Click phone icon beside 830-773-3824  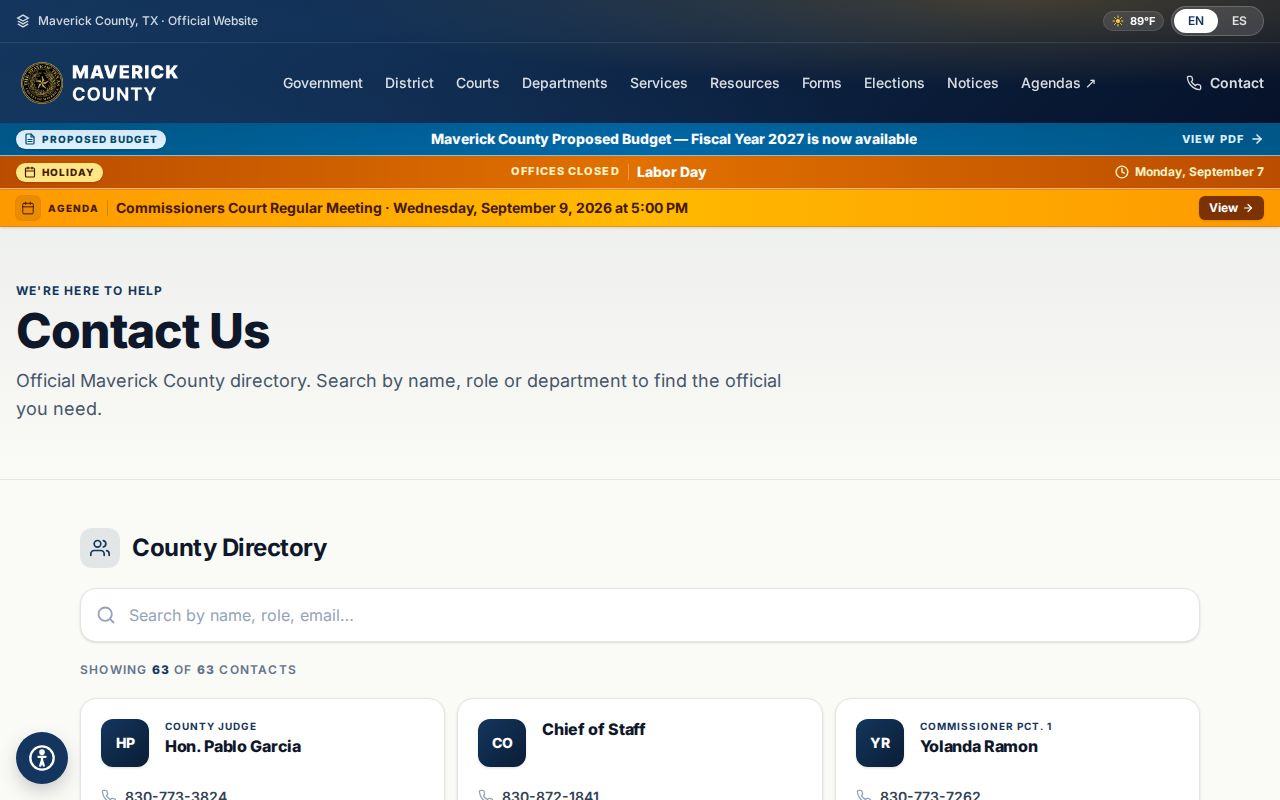[109, 796]
